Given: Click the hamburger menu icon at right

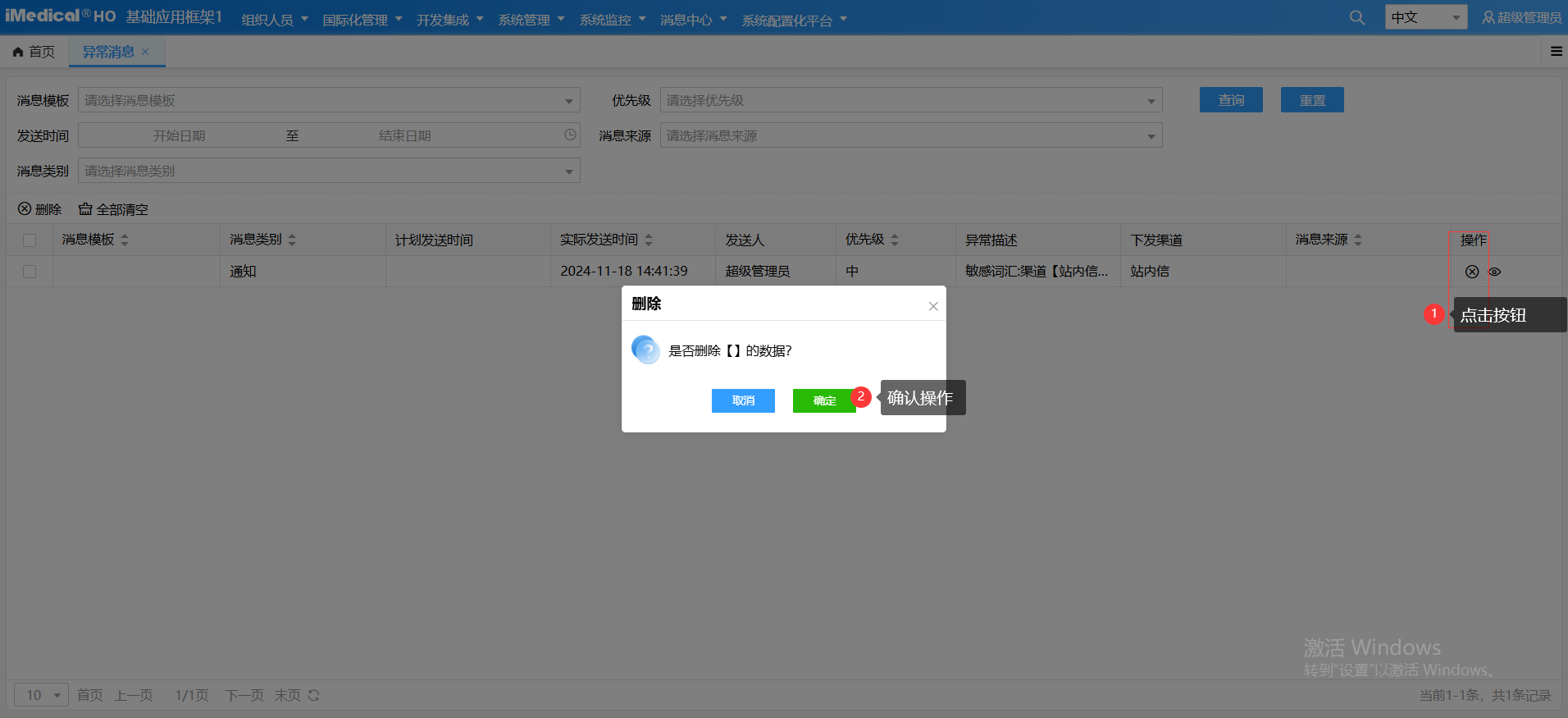Looking at the screenshot, I should (1556, 52).
